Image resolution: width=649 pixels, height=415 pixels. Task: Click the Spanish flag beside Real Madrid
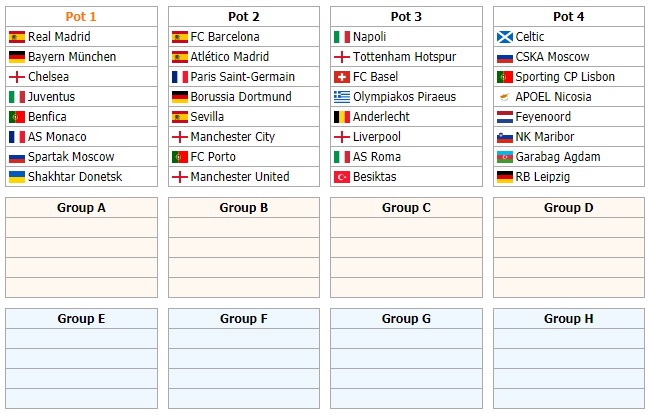tap(16, 37)
